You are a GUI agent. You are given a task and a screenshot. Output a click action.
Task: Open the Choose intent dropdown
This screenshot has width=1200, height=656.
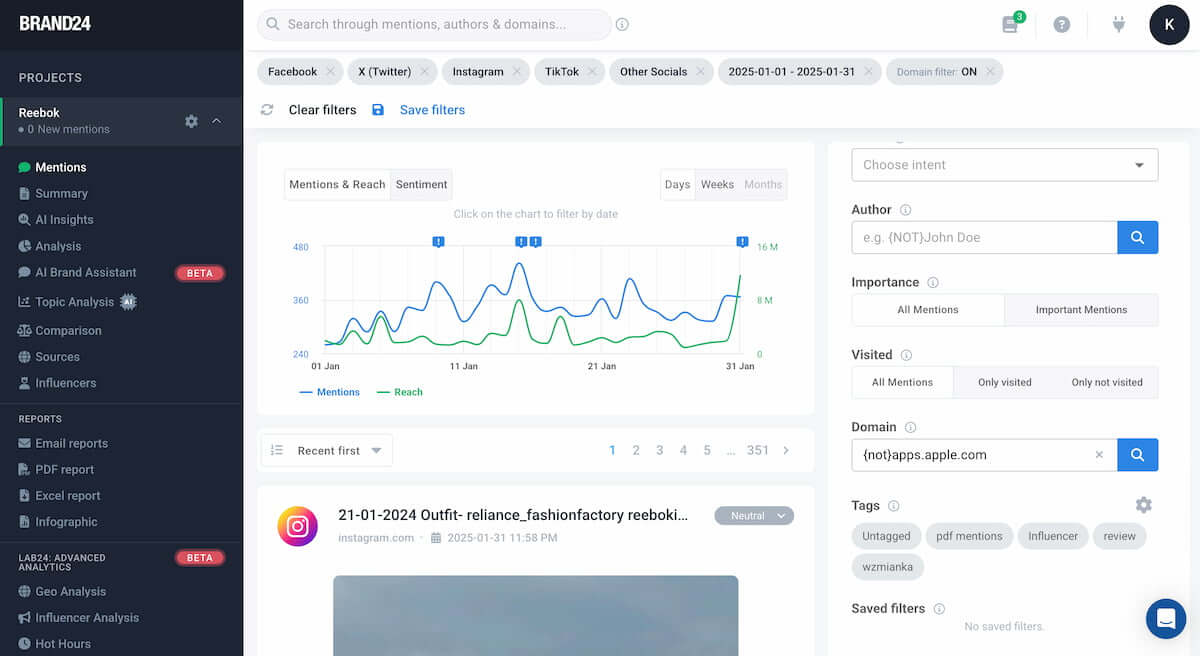[1004, 164]
